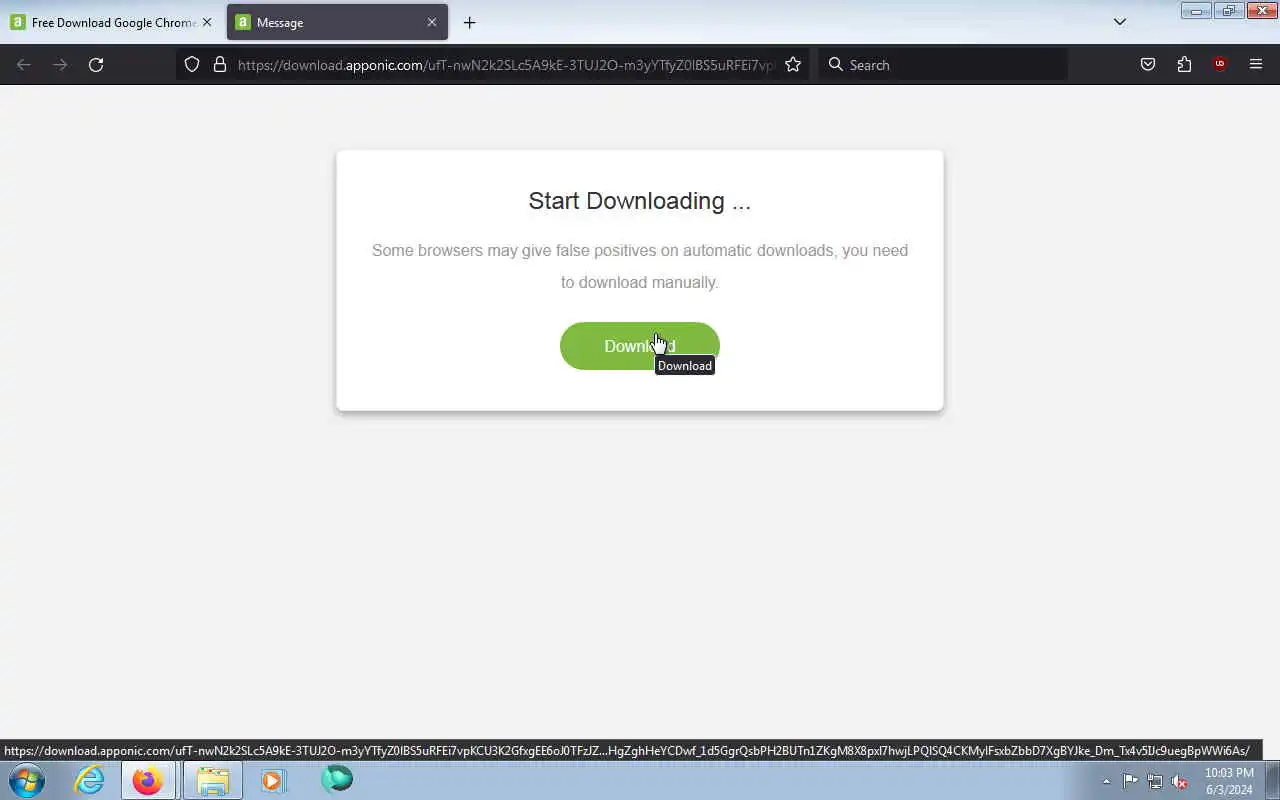Viewport: 1280px width, 800px height.
Task: Click the Message tab favicon
Action: point(242,22)
